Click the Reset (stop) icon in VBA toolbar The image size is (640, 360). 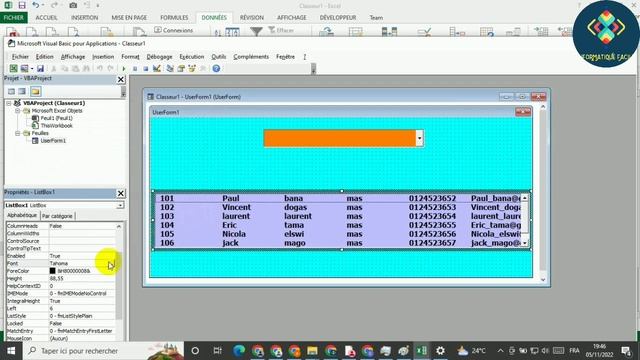tap(146, 69)
